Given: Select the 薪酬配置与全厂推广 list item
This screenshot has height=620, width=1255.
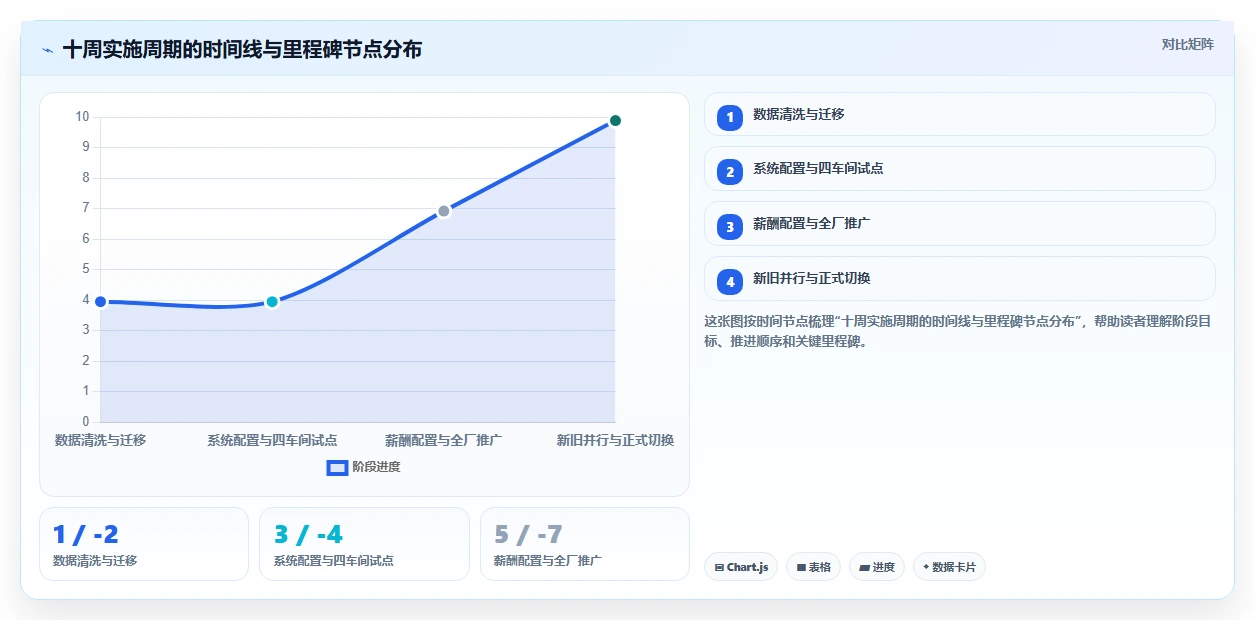Looking at the screenshot, I should click(960, 223).
